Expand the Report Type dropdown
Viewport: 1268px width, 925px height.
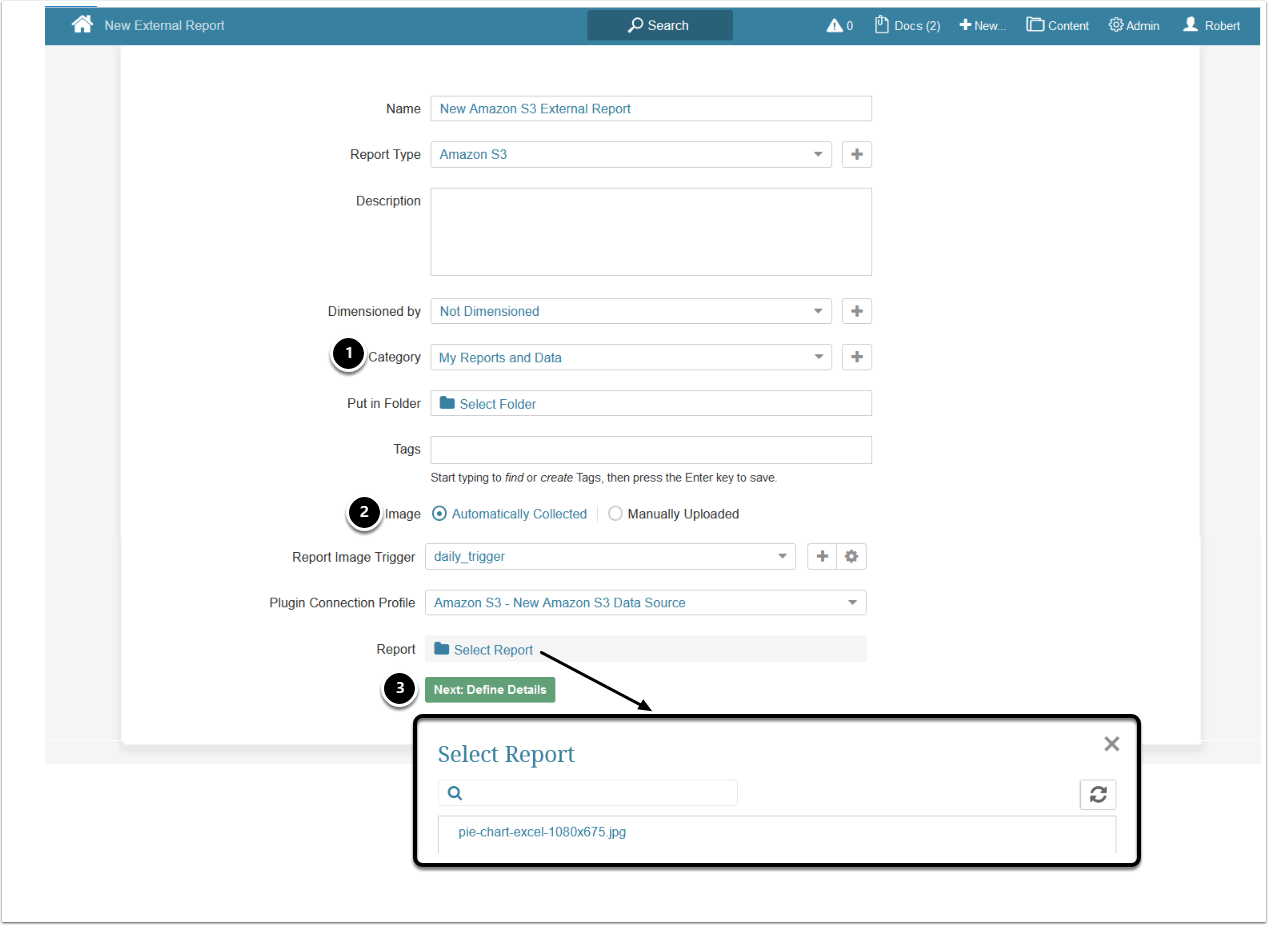[631, 154]
